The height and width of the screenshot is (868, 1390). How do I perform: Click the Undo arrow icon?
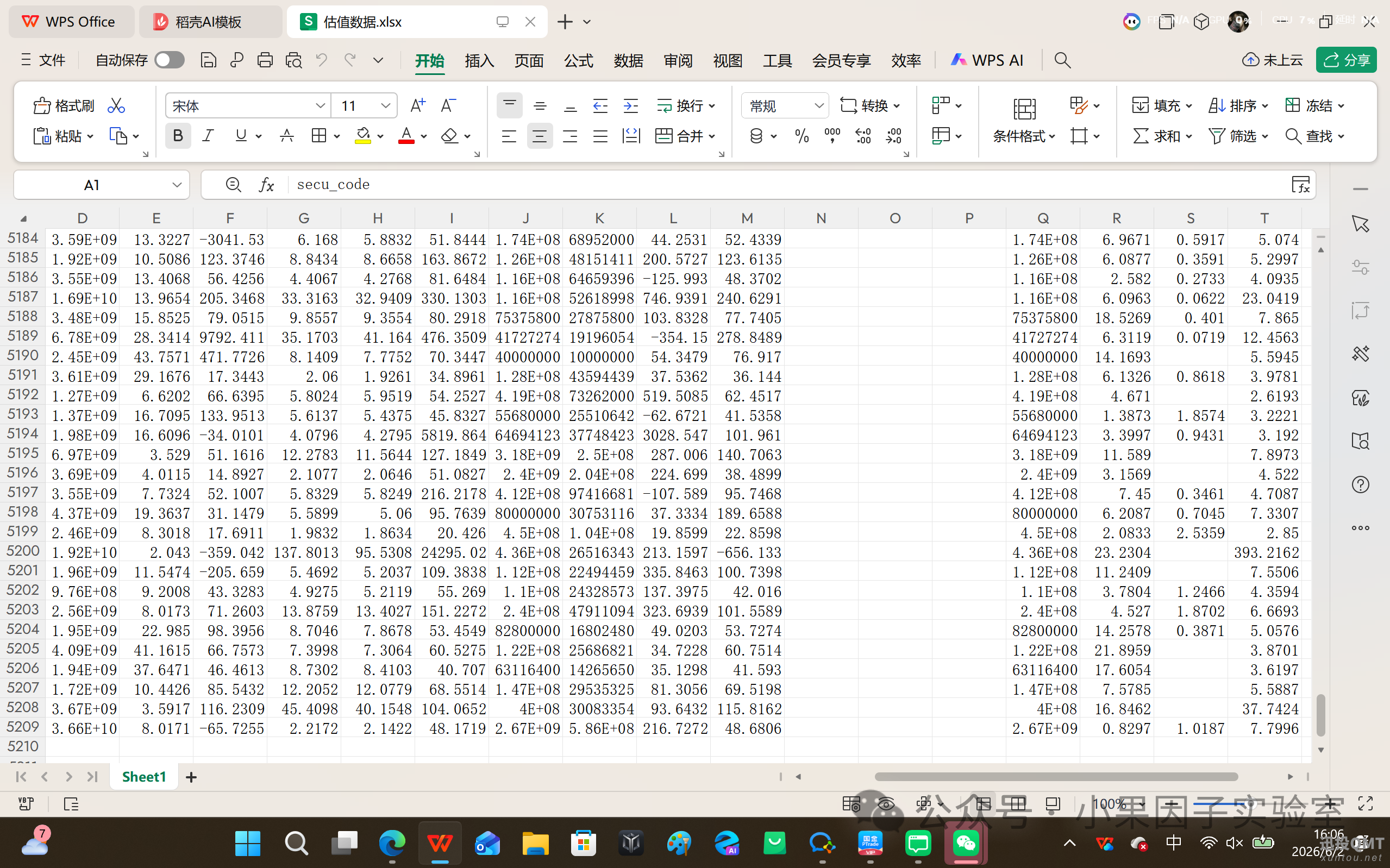click(x=322, y=60)
